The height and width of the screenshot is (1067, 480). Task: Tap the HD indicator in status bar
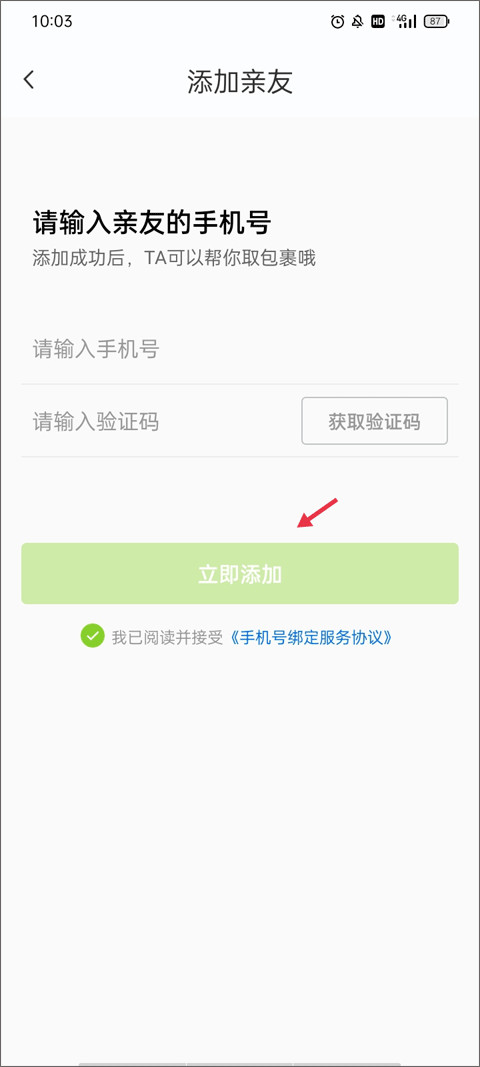pyautogui.click(x=378, y=22)
